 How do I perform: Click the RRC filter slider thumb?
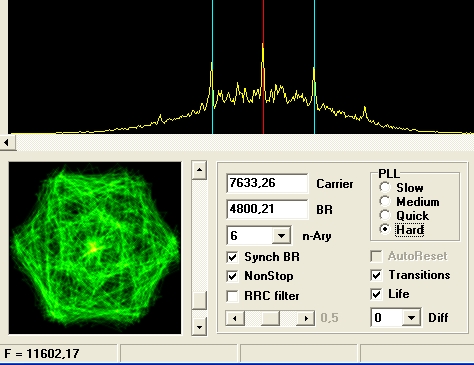pyautogui.click(x=270, y=318)
